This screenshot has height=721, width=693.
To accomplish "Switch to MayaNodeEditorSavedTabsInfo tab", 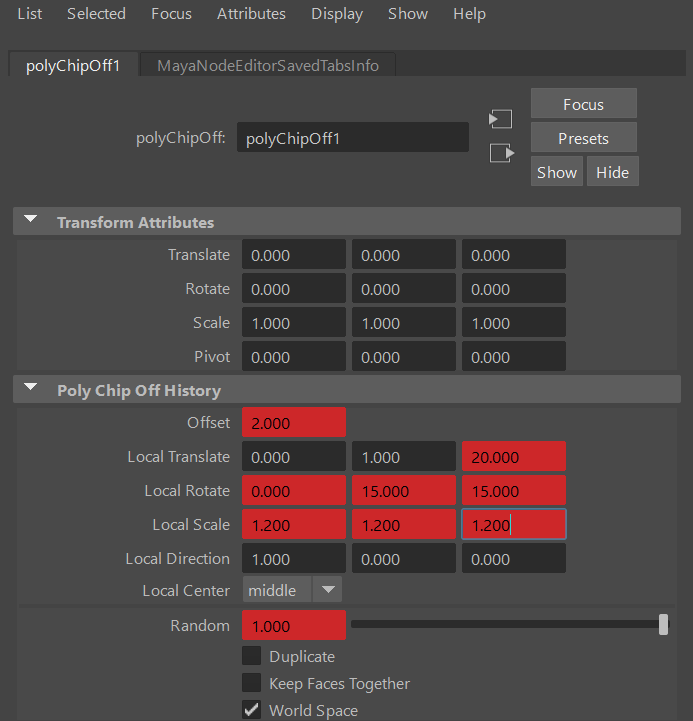I will (x=268, y=65).
